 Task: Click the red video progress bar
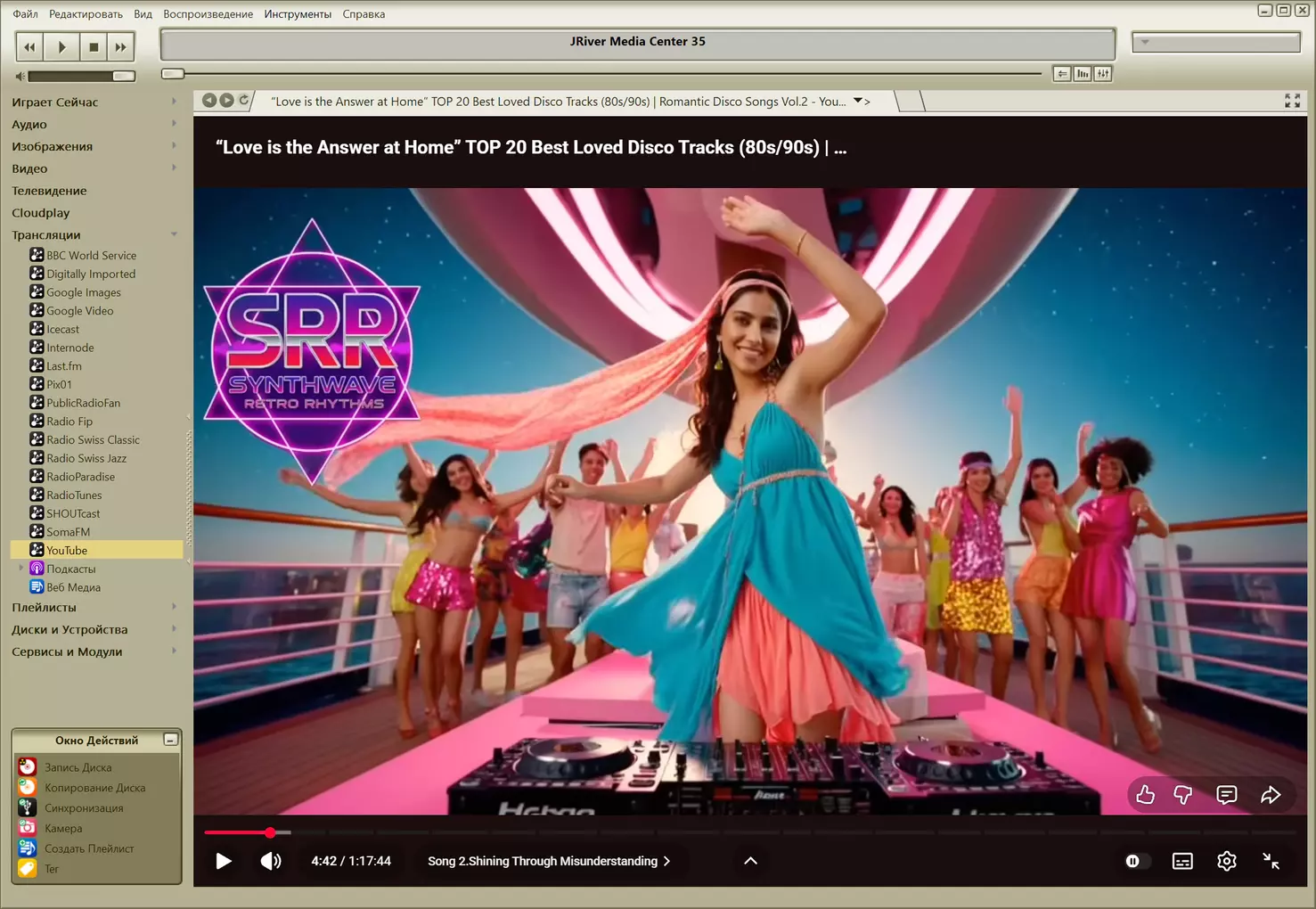[x=236, y=832]
